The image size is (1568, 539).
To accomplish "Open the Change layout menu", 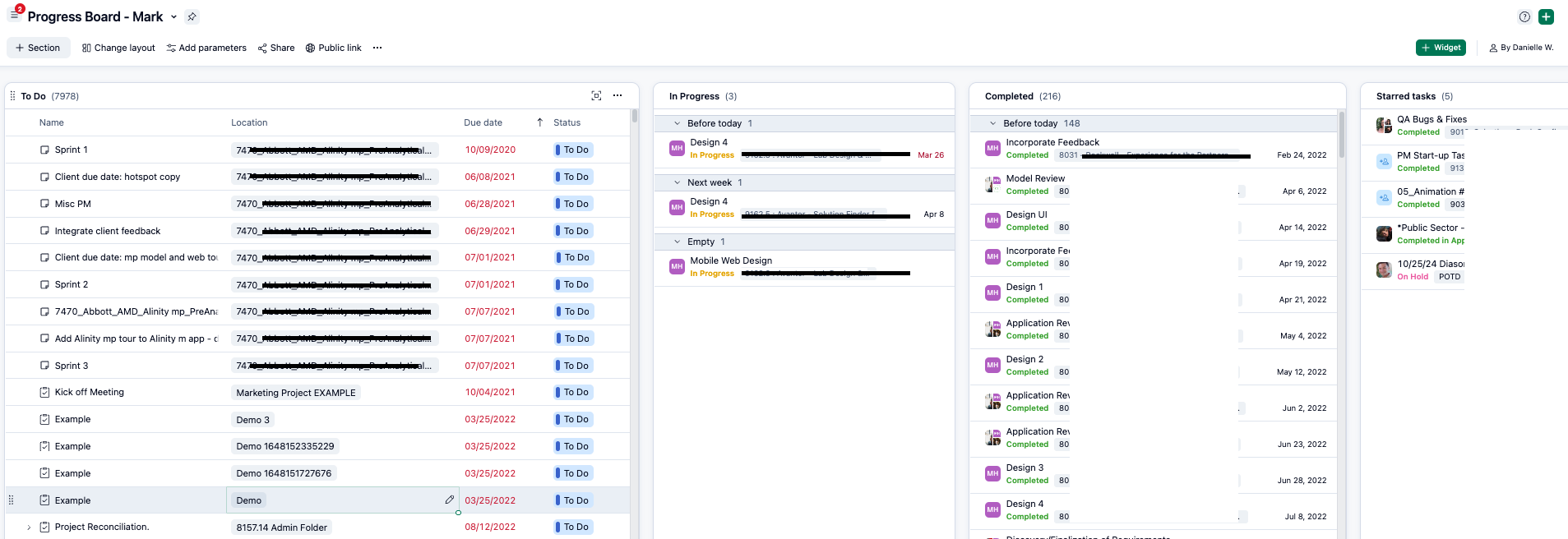I will tap(118, 48).
